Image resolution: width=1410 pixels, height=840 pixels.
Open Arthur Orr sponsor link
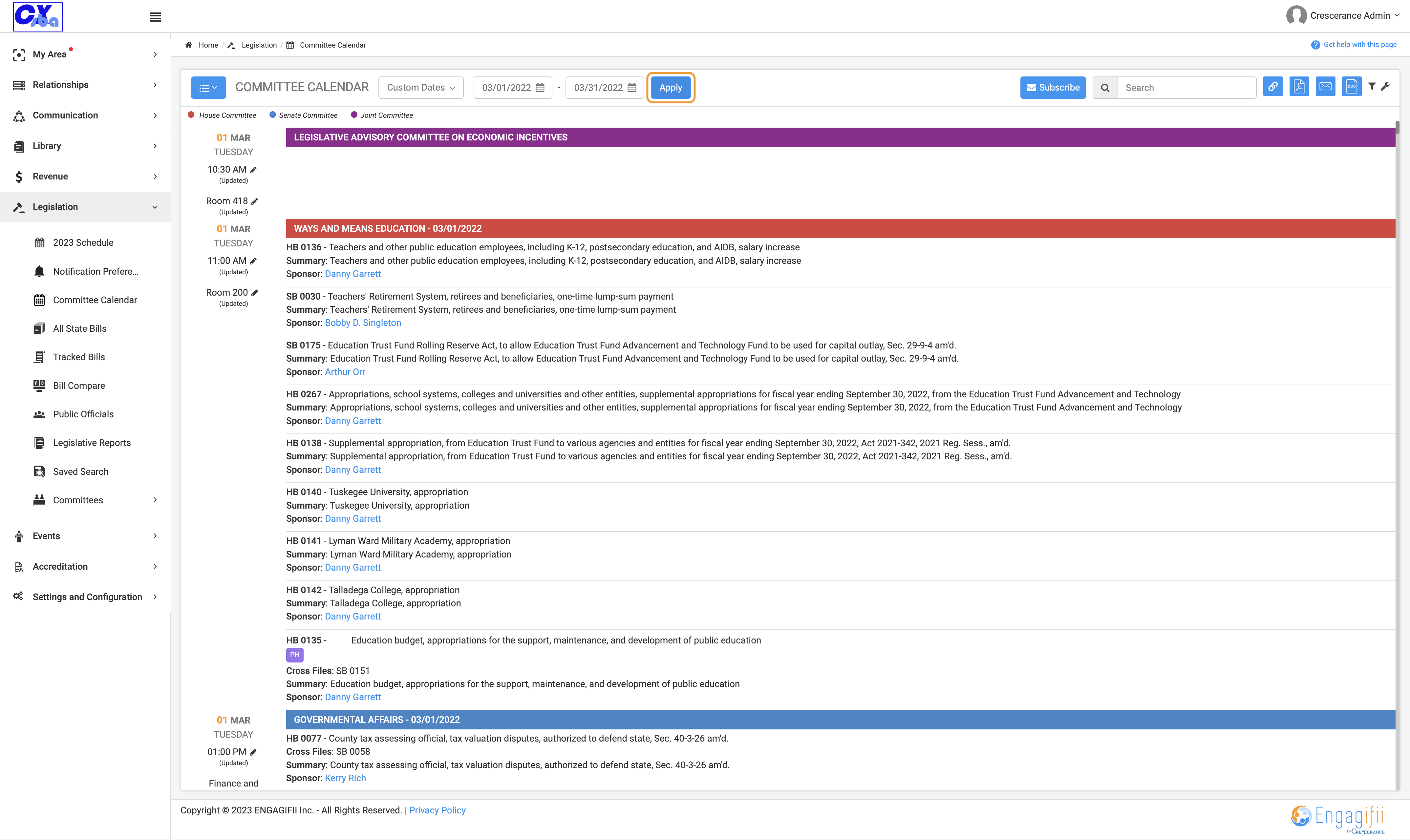[x=345, y=372]
